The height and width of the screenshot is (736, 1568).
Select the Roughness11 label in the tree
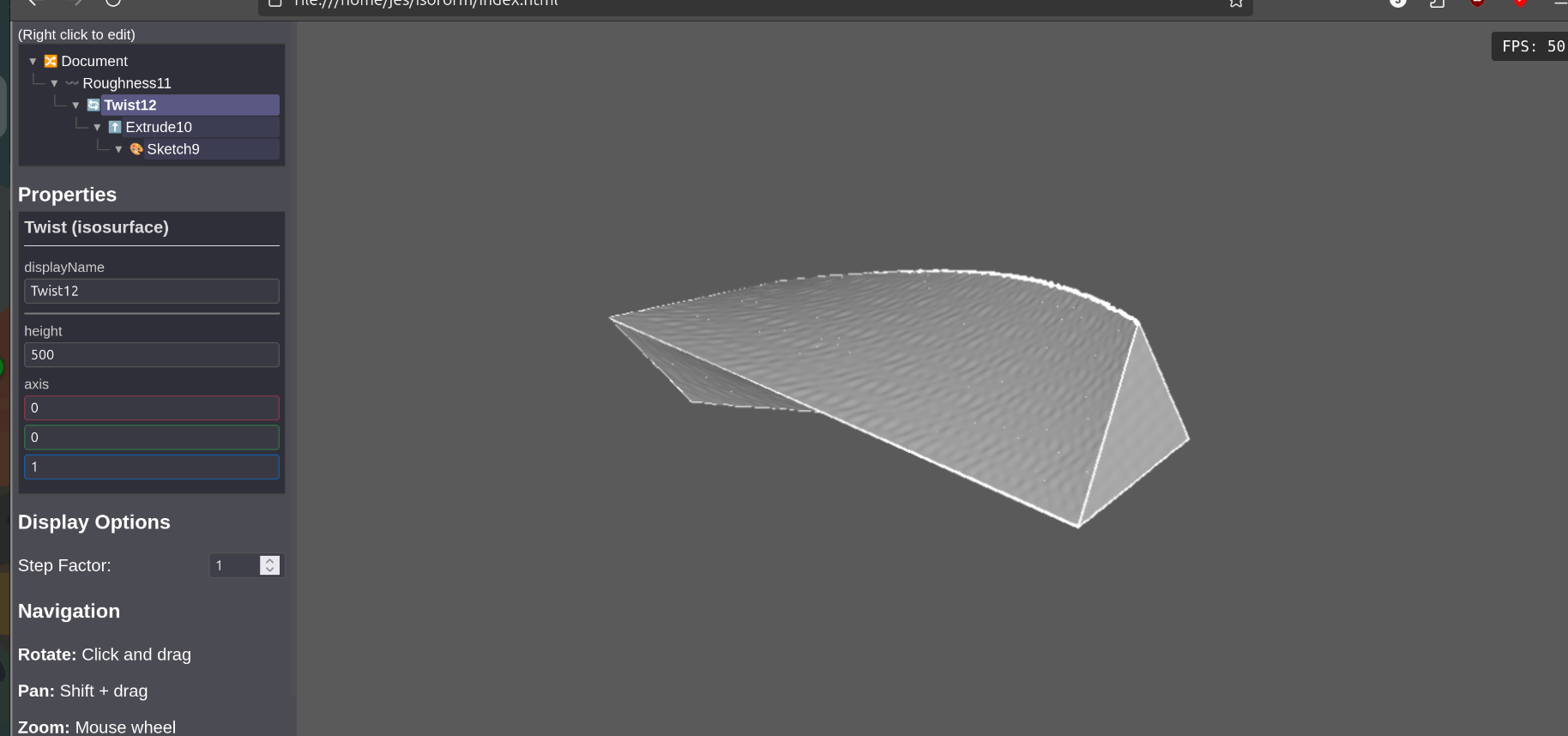point(127,83)
